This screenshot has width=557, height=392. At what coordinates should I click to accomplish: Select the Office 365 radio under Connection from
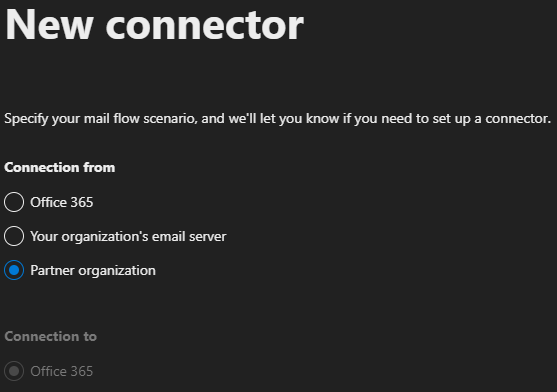click(14, 202)
